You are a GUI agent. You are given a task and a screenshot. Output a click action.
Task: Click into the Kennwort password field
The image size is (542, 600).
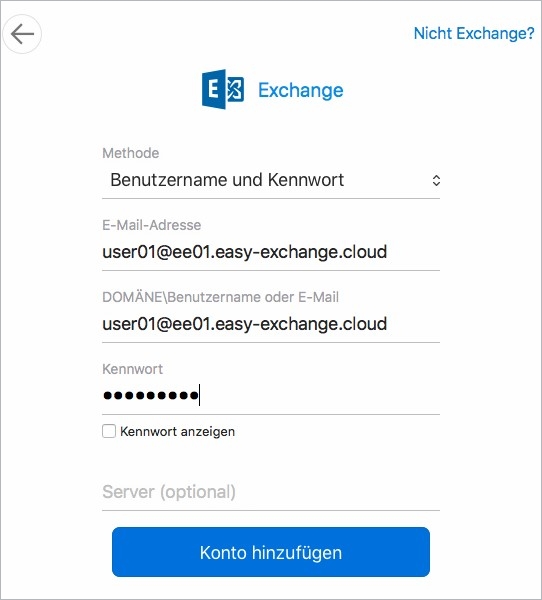(271, 395)
